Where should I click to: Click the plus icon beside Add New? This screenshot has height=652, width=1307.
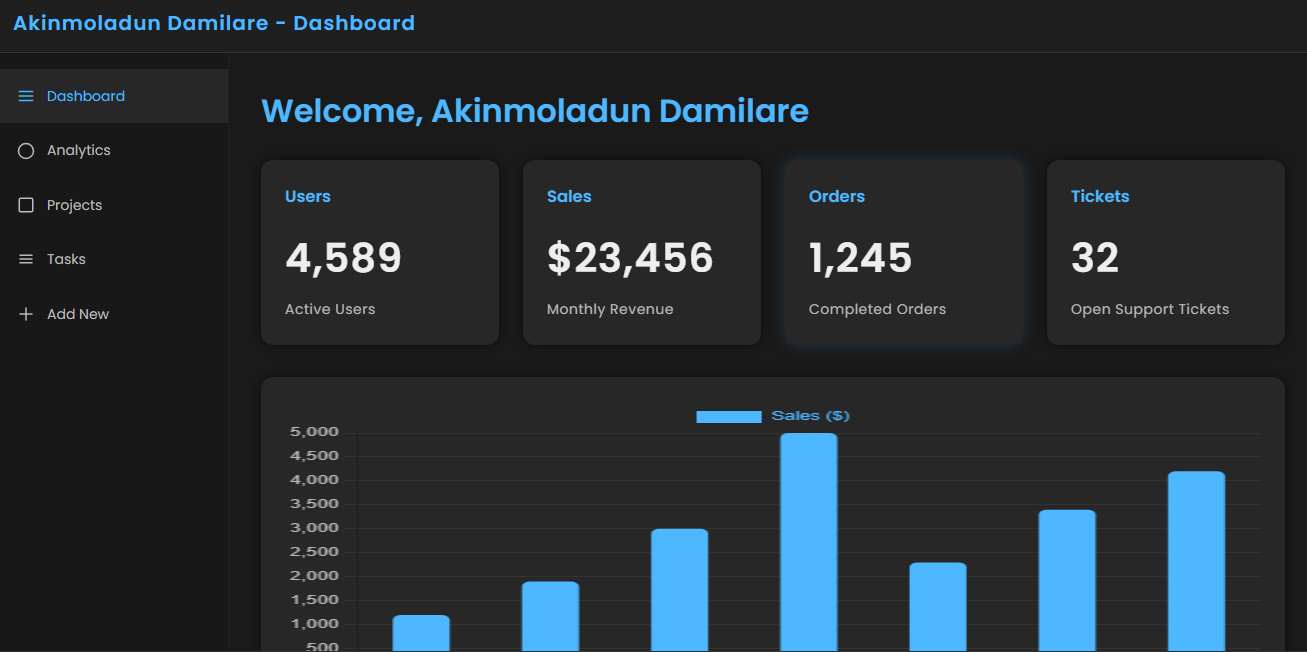point(26,314)
